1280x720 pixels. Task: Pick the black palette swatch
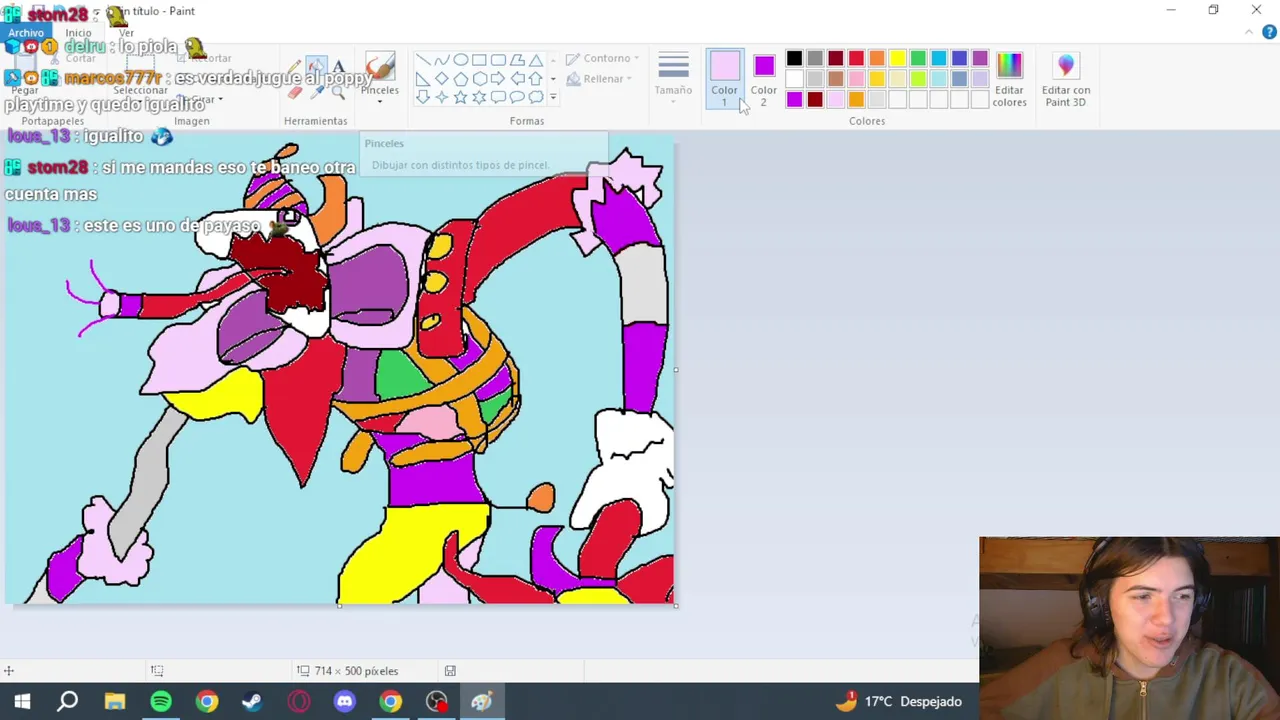794,58
